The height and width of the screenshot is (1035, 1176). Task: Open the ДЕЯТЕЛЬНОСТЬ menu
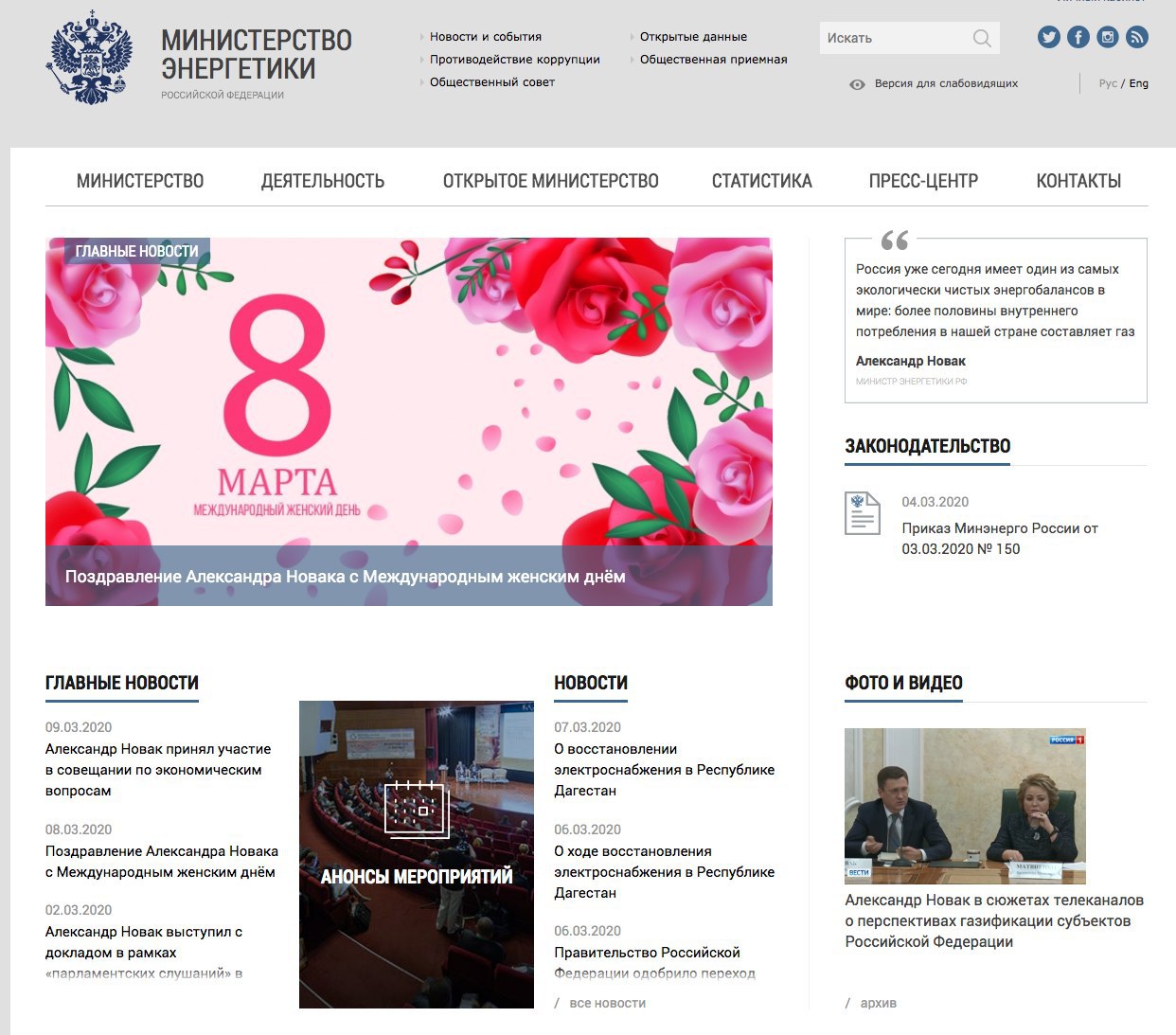[323, 181]
